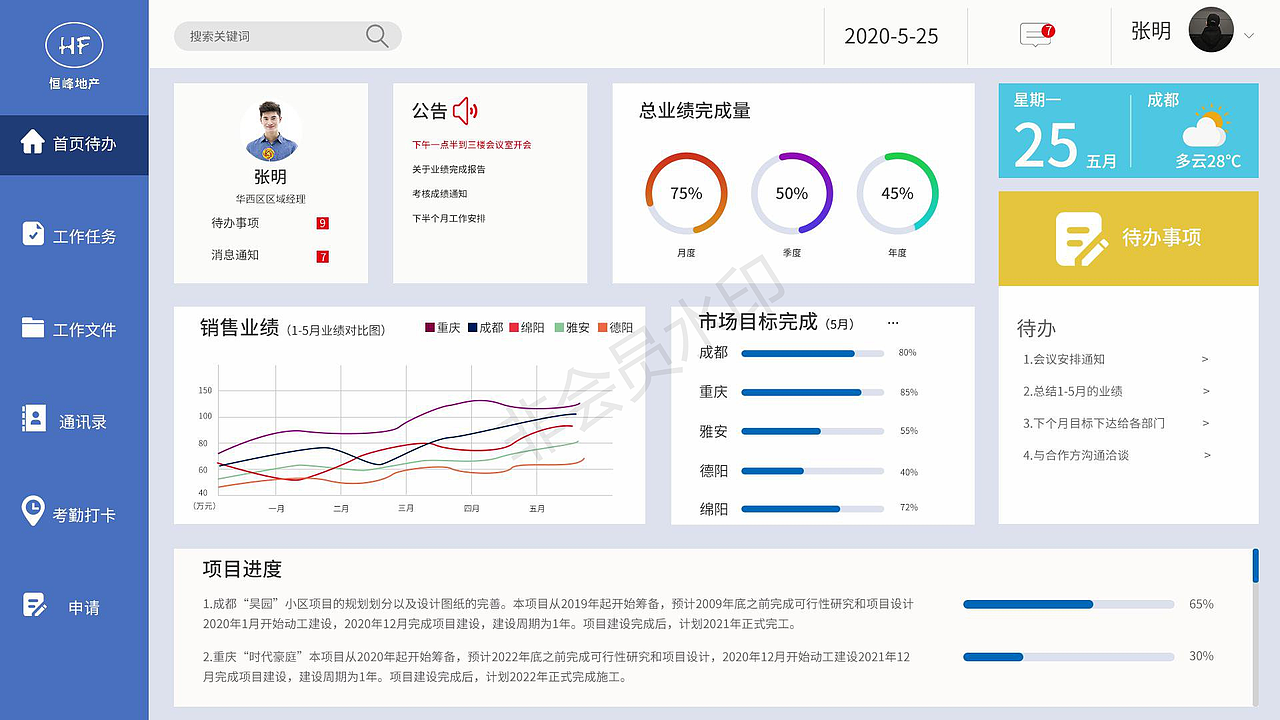Open the message notification icon with badge
This screenshot has height=720, width=1280.
1036,35
